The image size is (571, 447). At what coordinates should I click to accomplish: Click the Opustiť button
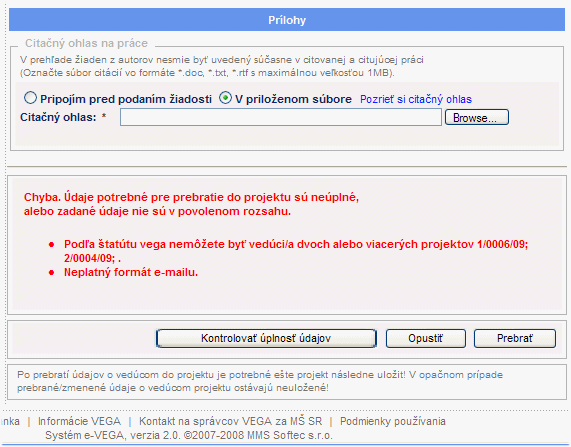(426, 338)
